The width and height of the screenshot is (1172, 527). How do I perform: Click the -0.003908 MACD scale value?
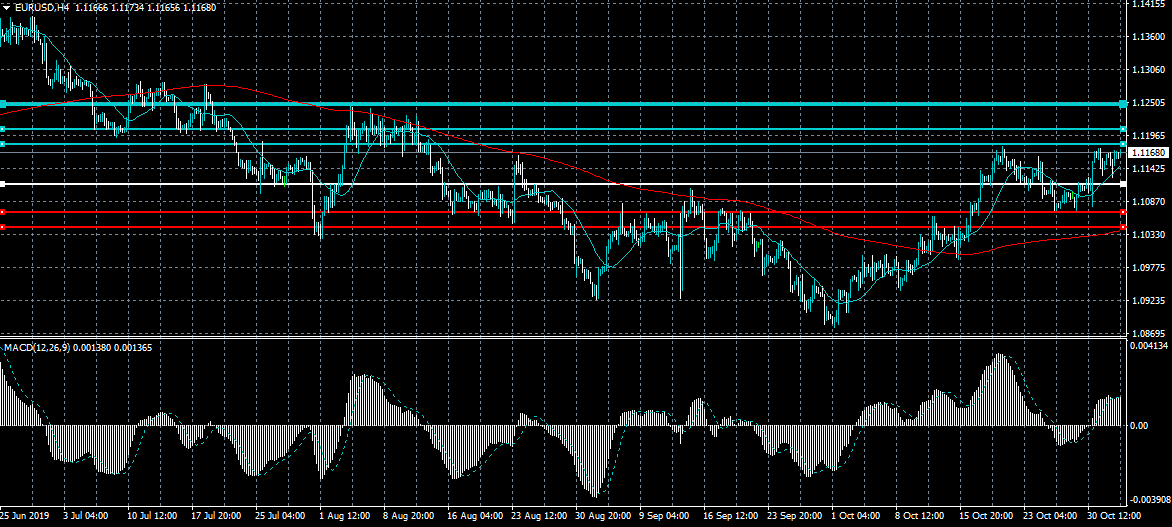click(x=1149, y=499)
